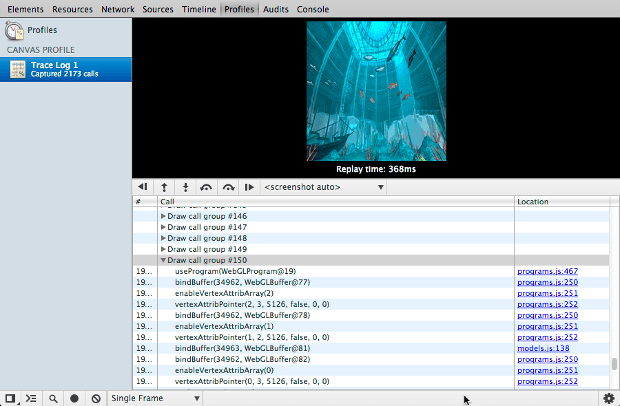Toggle the record capture button

pyautogui.click(x=74, y=398)
